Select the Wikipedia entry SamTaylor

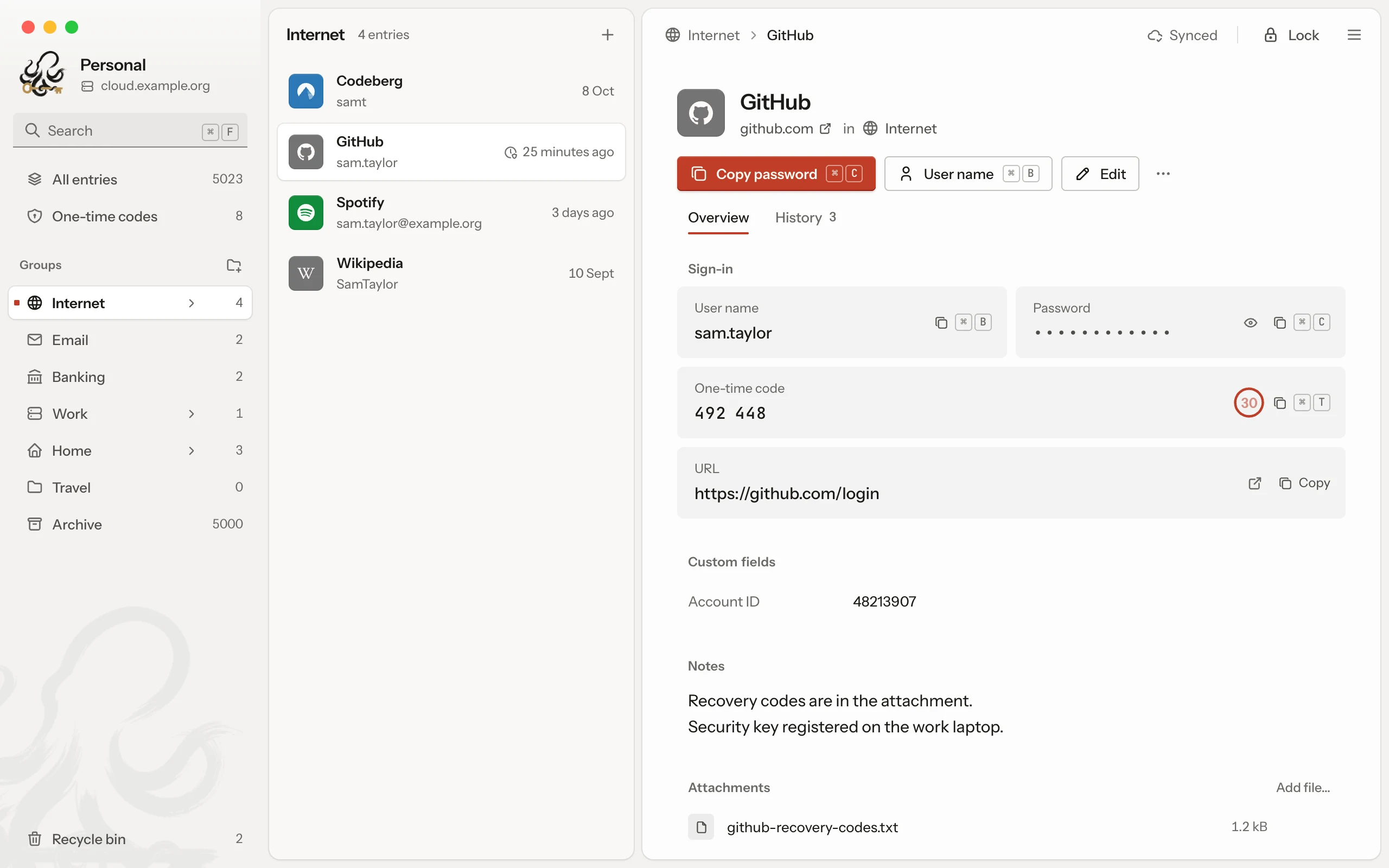[367, 284]
